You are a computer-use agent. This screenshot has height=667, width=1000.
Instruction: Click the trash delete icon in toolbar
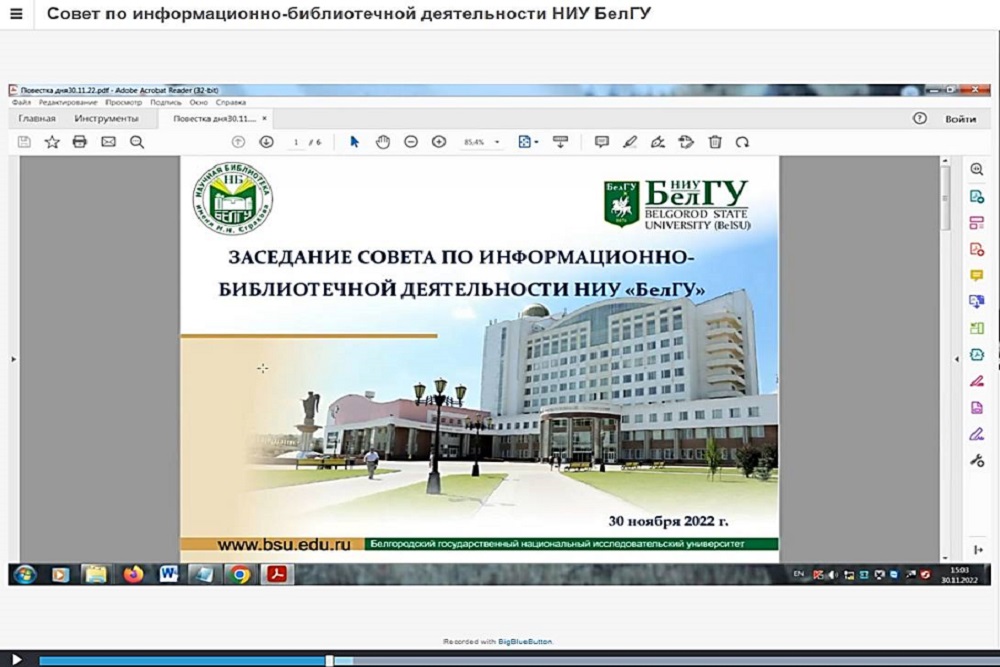(714, 142)
